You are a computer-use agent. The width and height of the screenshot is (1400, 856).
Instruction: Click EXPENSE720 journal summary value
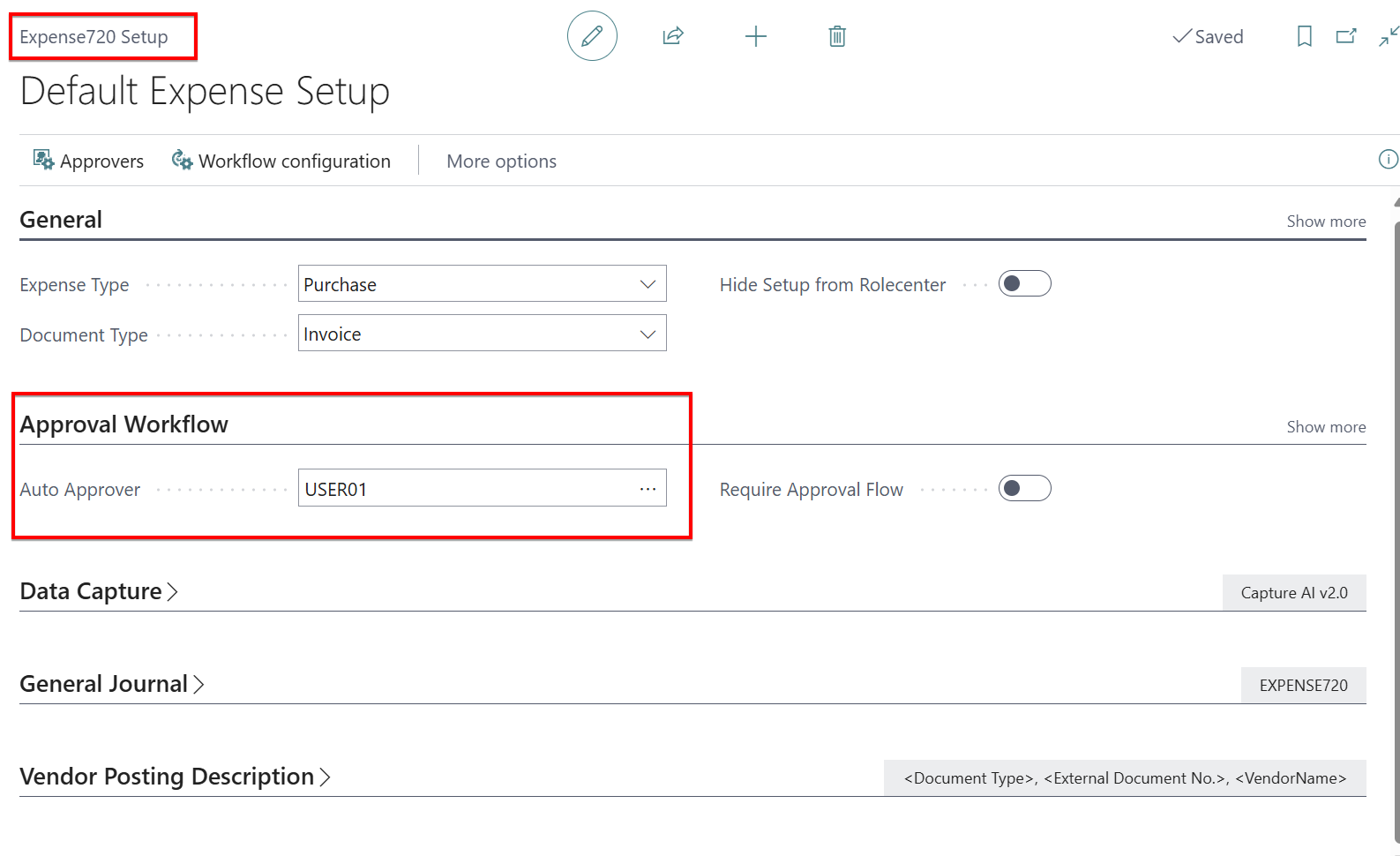click(x=1303, y=686)
